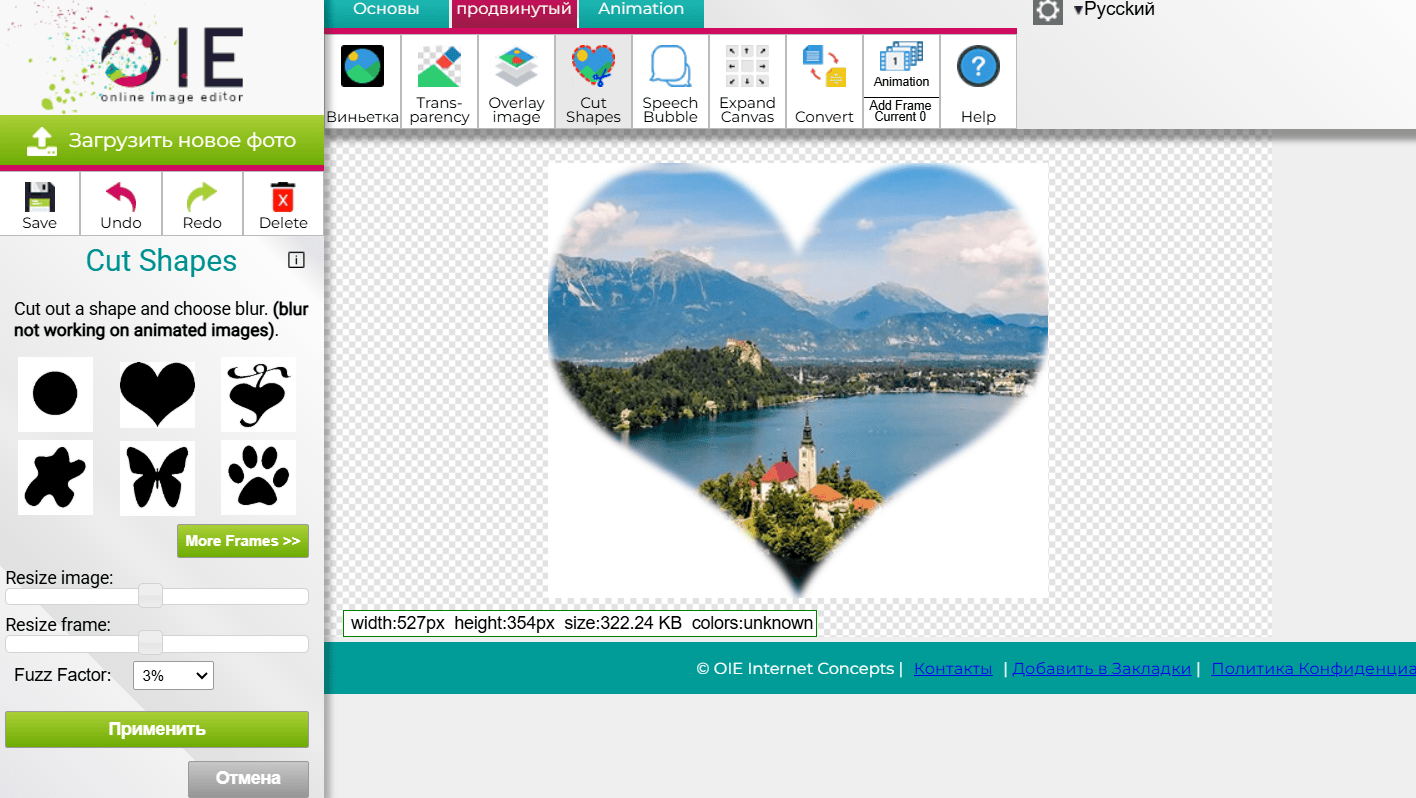Switch to the Основы tab
The height and width of the screenshot is (798, 1416).
386,10
